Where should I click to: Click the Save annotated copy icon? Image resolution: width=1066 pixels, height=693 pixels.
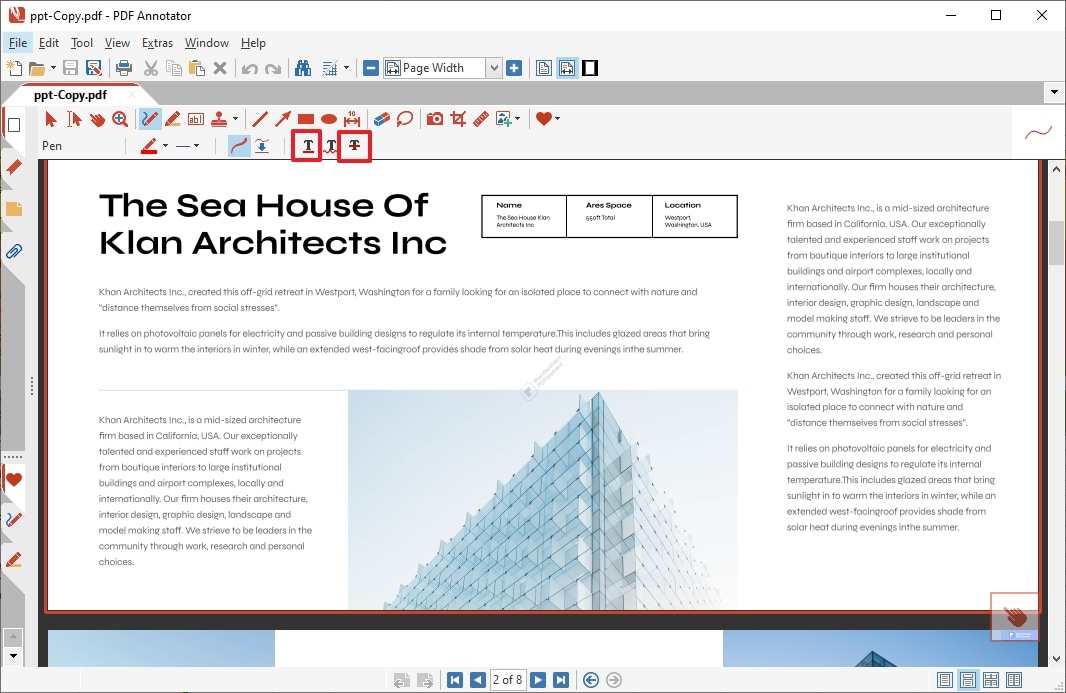[x=94, y=68]
